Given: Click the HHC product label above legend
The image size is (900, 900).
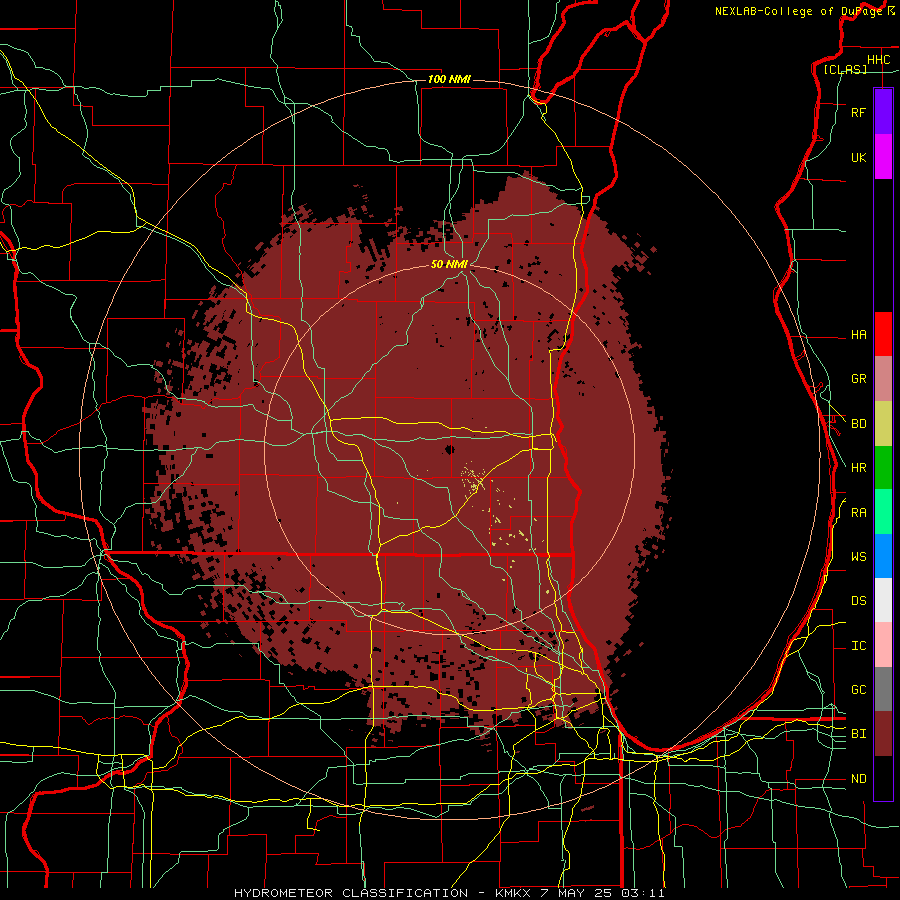Looking at the screenshot, I should pos(878,60).
